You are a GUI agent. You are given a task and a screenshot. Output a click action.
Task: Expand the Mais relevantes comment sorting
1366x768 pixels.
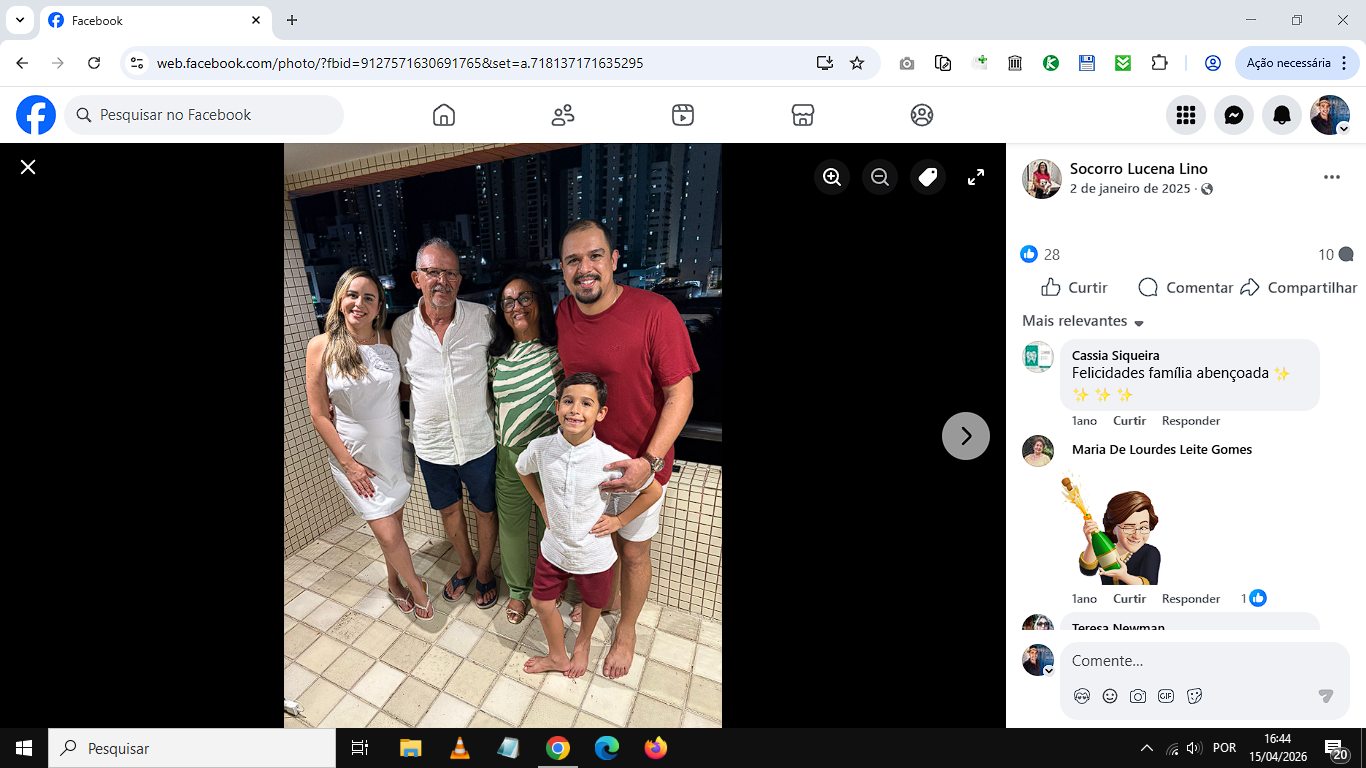point(1083,321)
